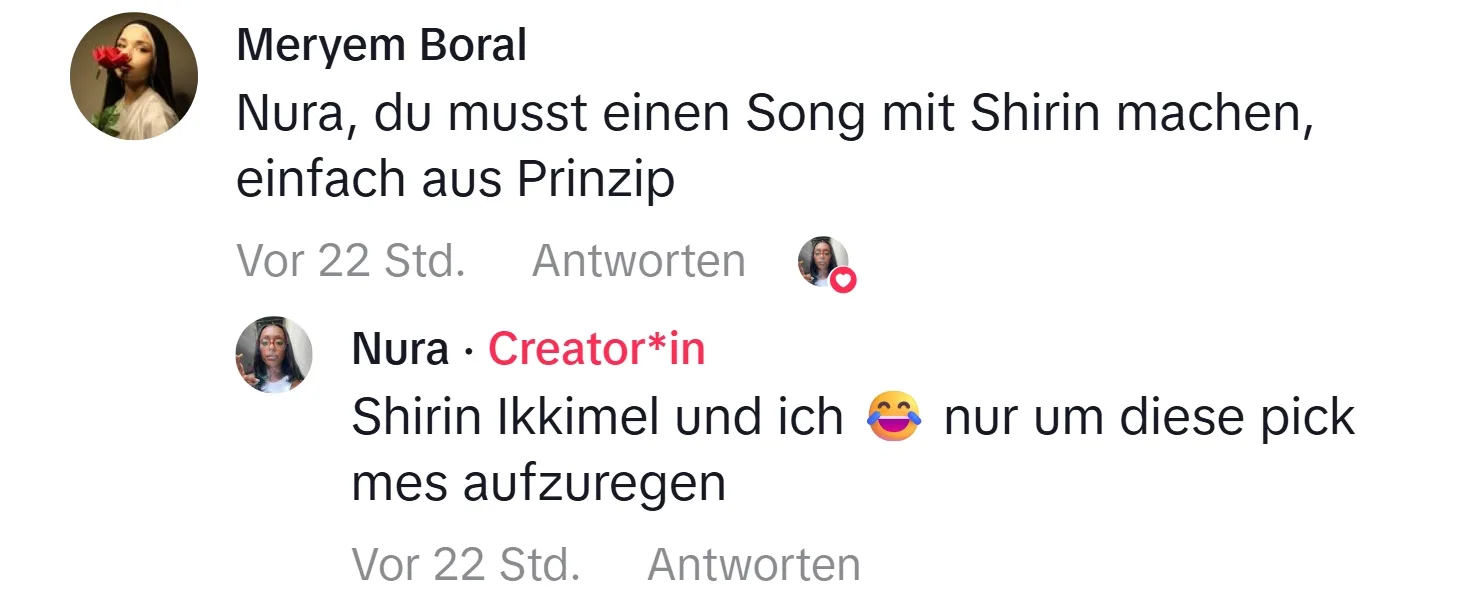Click the word "Prinzip" in the comment
Image resolution: width=1465 pixels, height=606 pixels.
click(x=595, y=180)
